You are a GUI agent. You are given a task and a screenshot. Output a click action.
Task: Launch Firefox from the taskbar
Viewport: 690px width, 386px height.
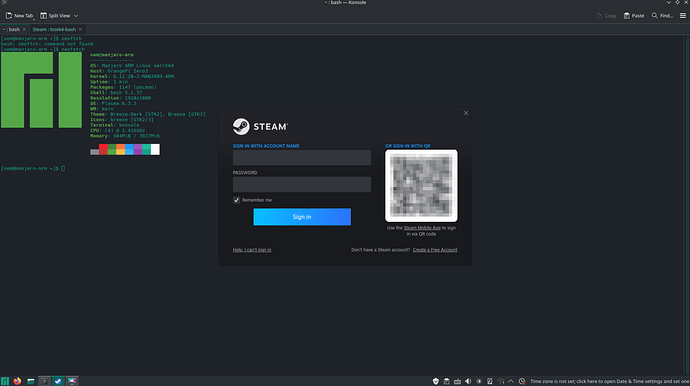tap(17, 381)
